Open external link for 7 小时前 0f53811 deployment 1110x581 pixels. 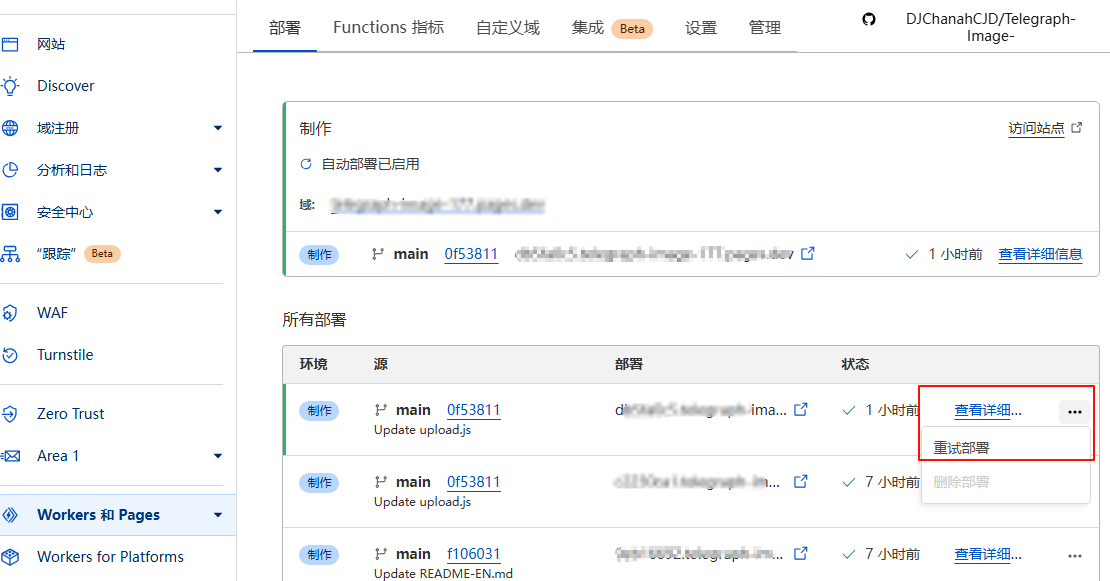801,482
